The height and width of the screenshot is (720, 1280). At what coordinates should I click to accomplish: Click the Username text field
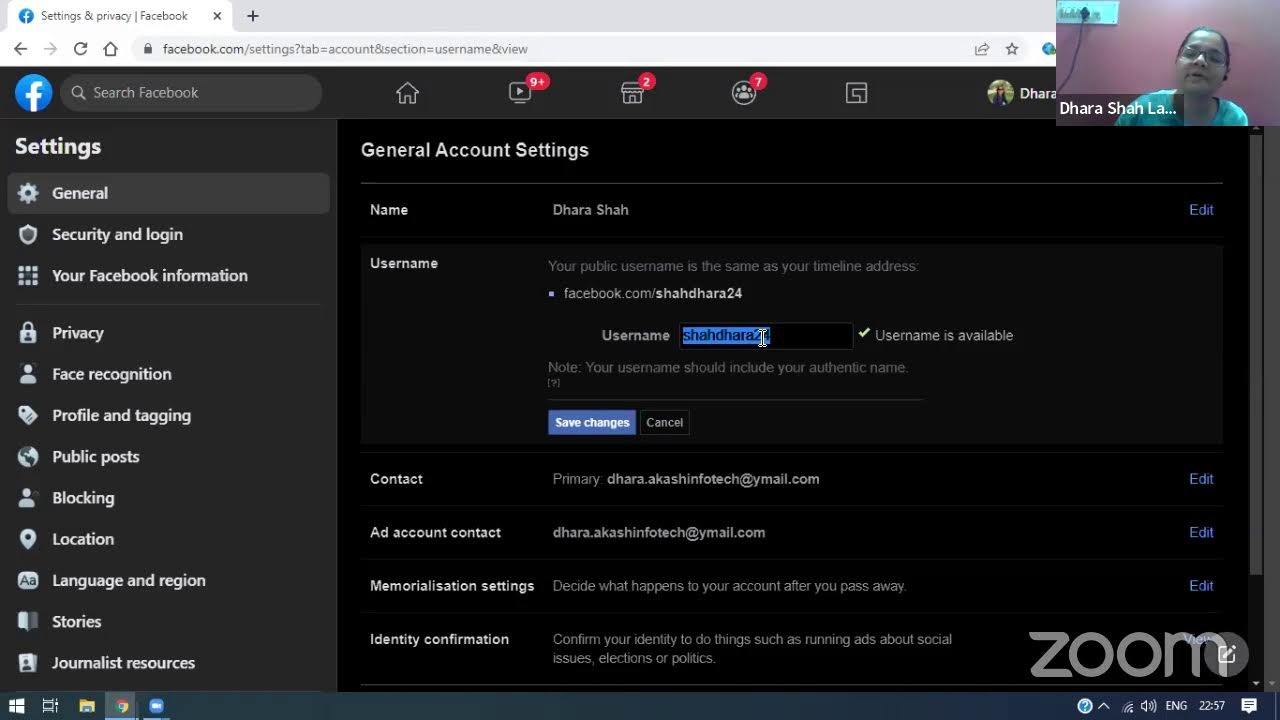[766, 335]
